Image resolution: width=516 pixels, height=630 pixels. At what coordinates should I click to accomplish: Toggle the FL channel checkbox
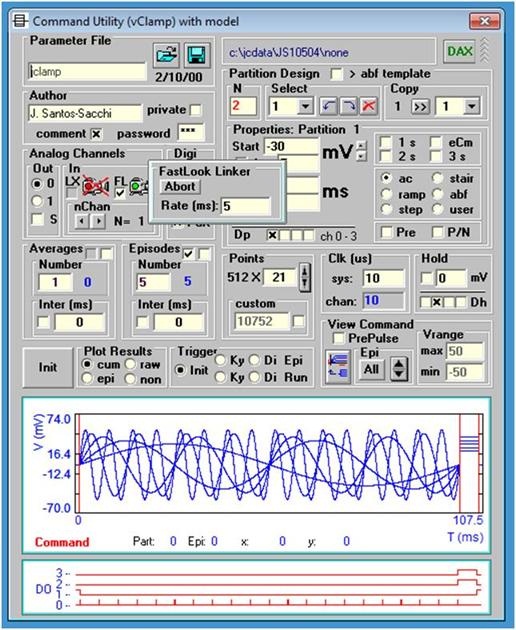click(120, 194)
